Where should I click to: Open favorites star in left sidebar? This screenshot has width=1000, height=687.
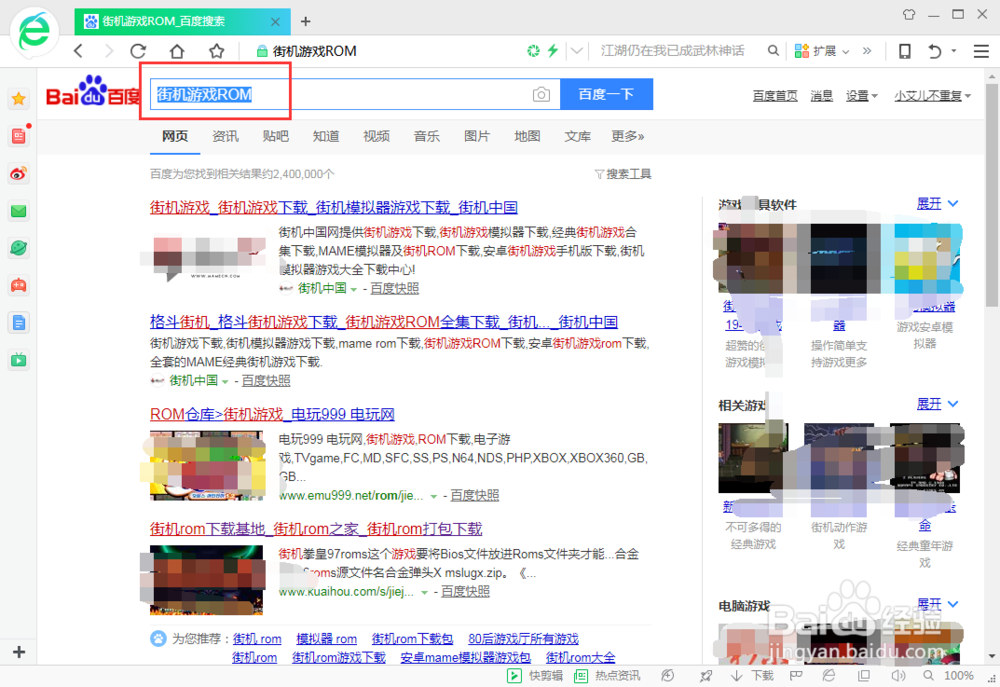click(x=18, y=99)
